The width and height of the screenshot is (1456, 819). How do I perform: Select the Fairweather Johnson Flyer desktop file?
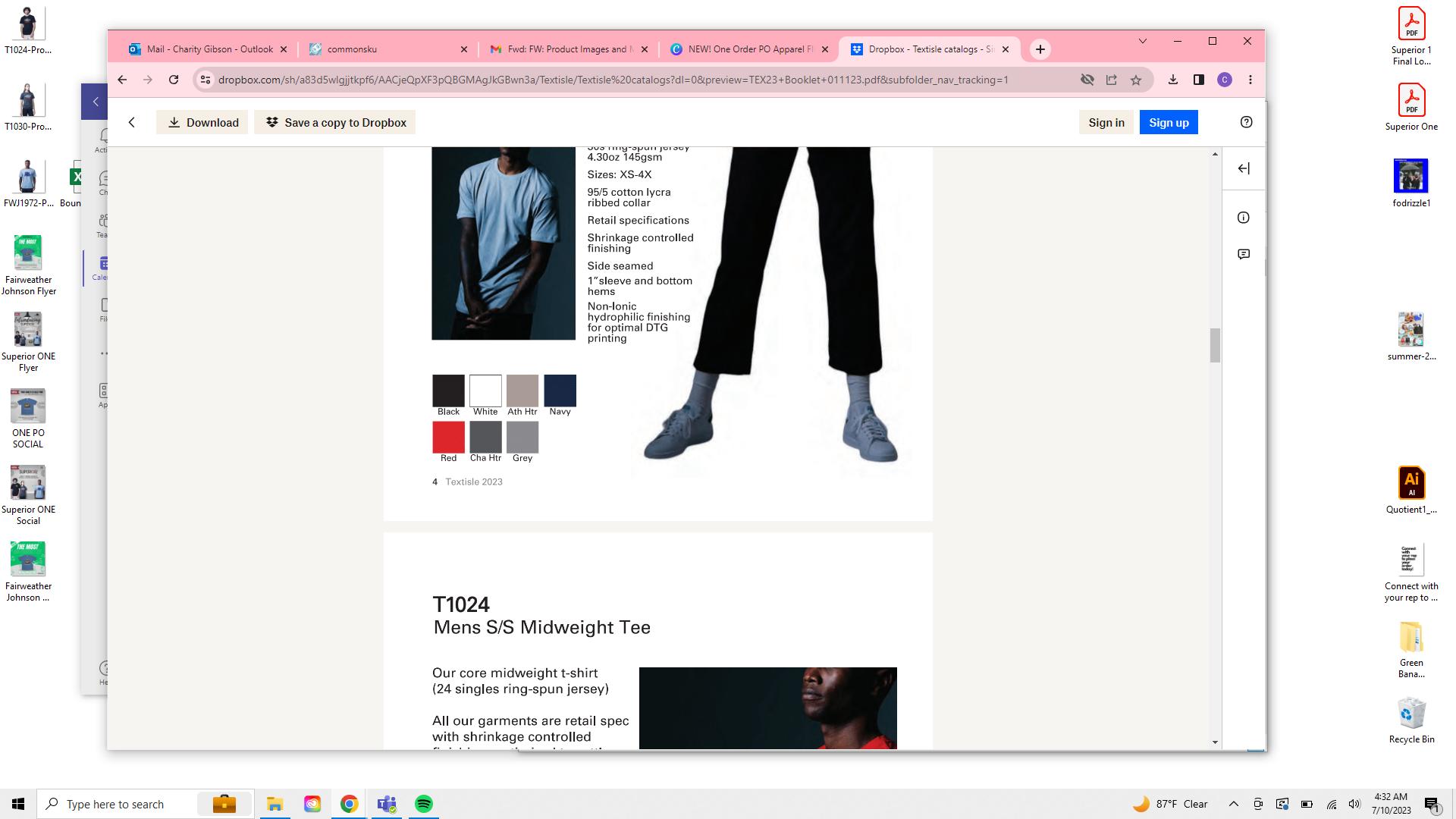click(x=28, y=265)
